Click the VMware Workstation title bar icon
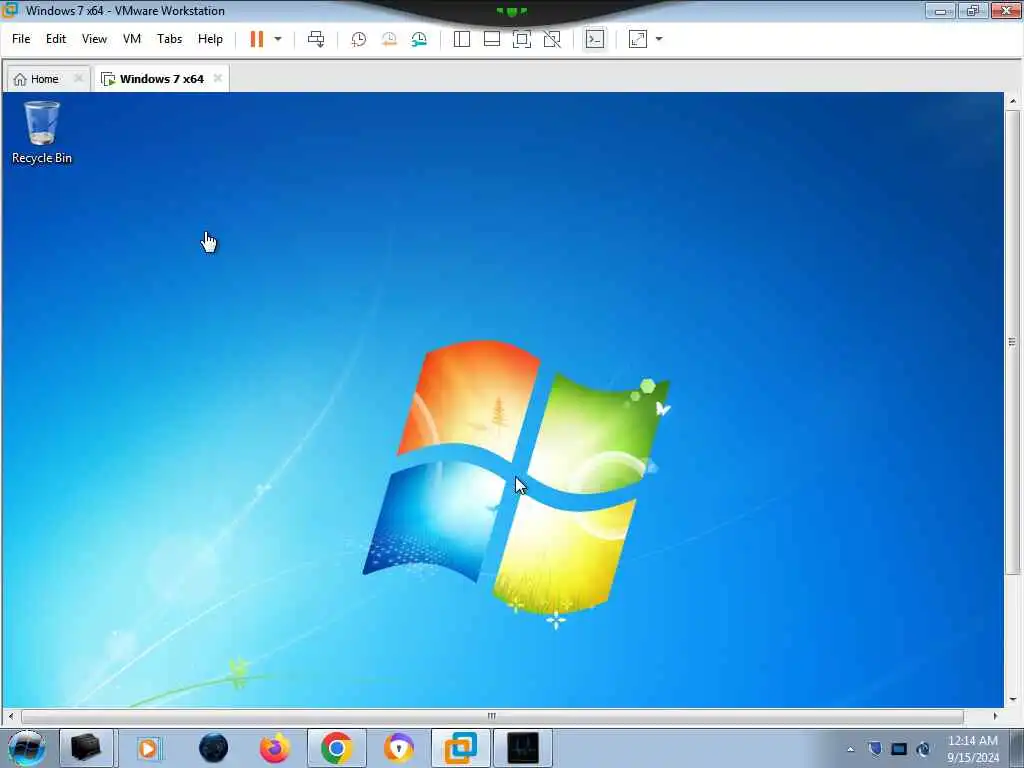 tap(10, 10)
